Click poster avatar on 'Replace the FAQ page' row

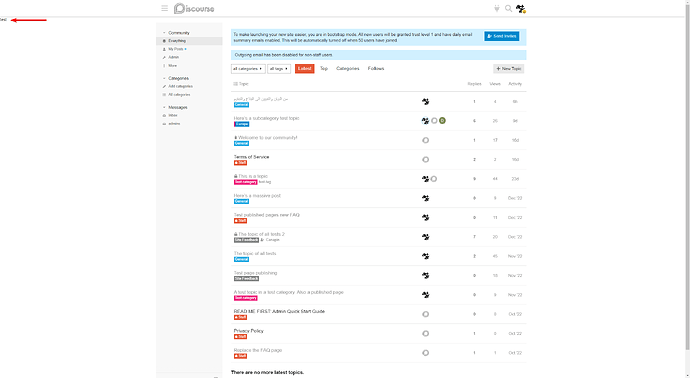[426, 353]
